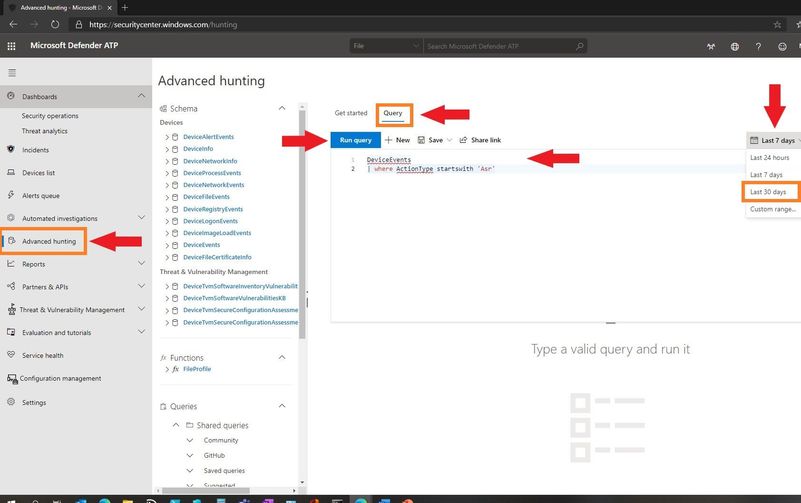The height and width of the screenshot is (503, 801).
Task: Click the Reports chart icon
Action: [11, 264]
